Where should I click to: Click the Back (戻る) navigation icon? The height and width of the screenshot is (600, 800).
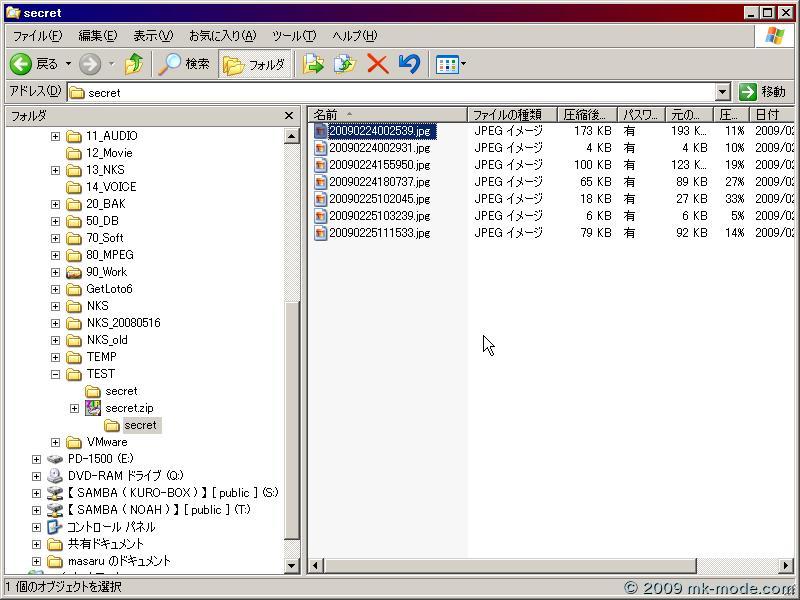22,64
